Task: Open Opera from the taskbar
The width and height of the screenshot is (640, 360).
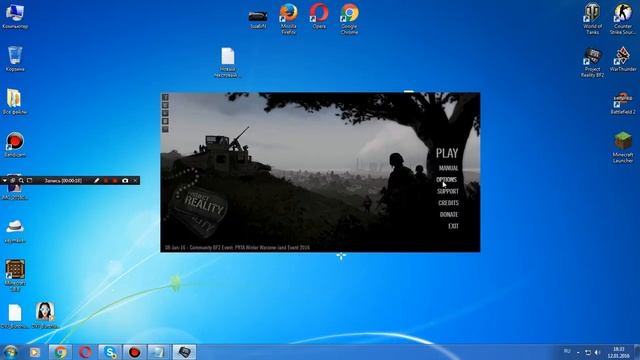Action: click(85, 352)
